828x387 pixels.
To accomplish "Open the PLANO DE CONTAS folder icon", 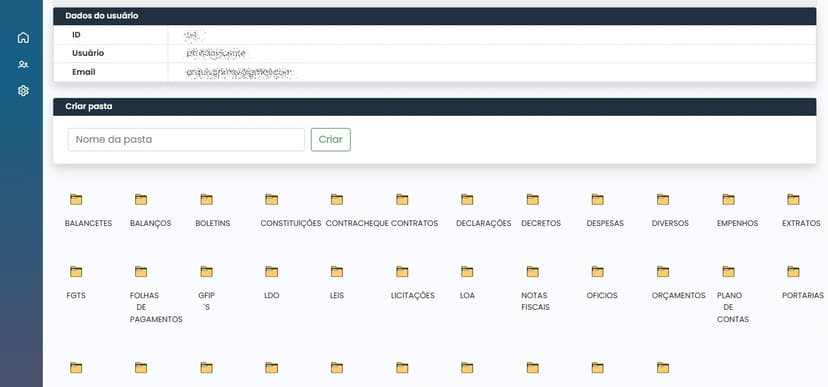I will point(729,272).
